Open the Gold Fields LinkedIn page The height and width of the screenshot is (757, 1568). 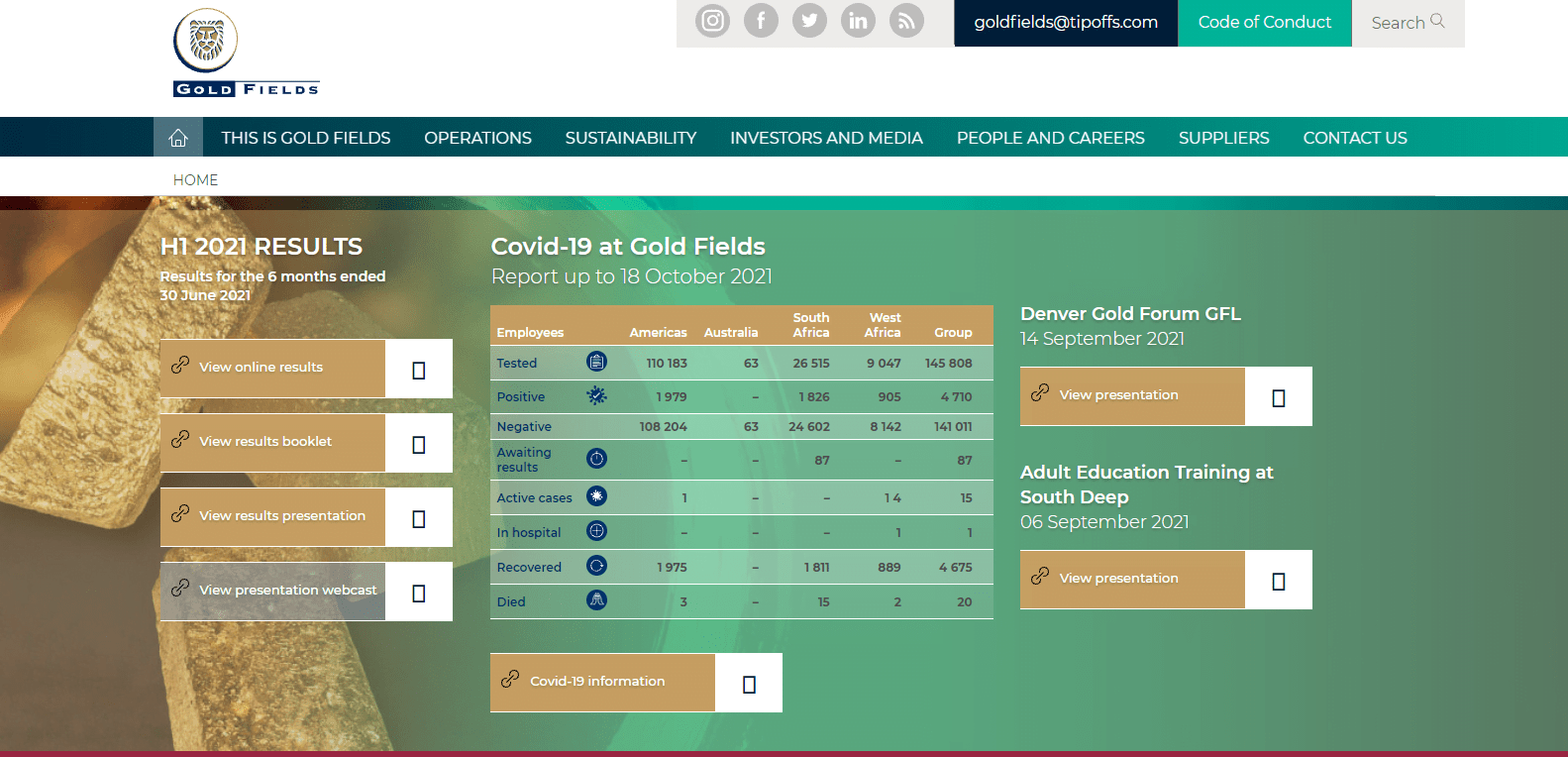click(x=858, y=21)
